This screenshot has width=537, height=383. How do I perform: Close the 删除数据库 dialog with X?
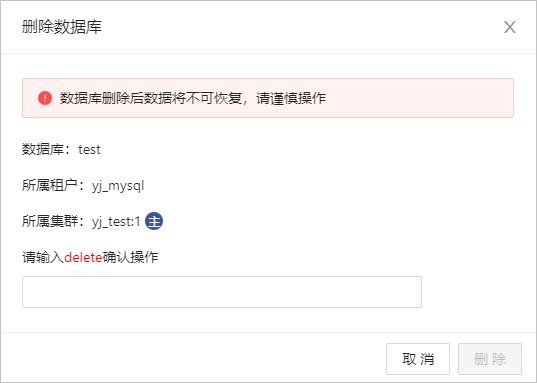pyautogui.click(x=510, y=27)
